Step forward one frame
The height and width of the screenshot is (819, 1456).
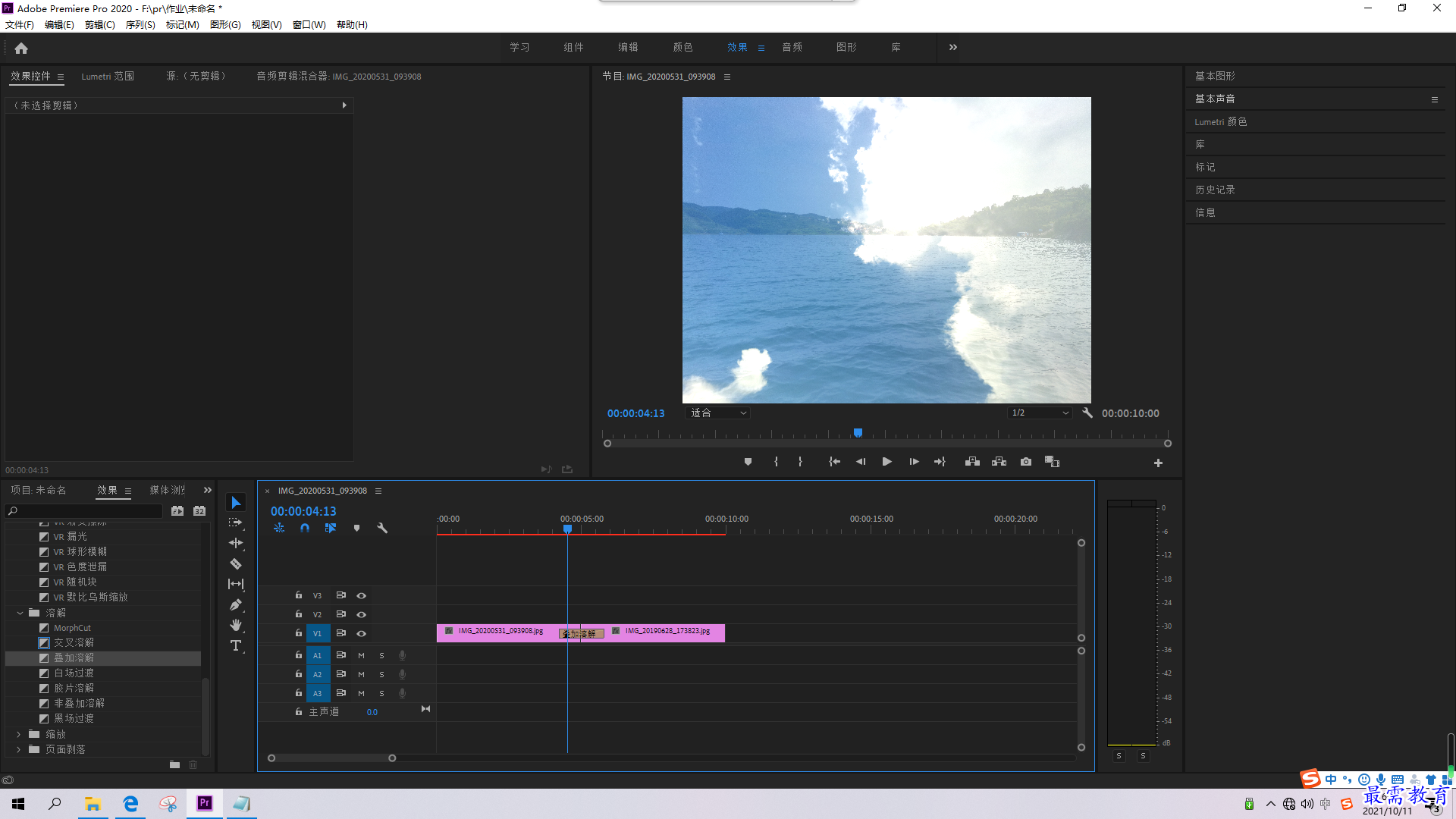pos(914,462)
